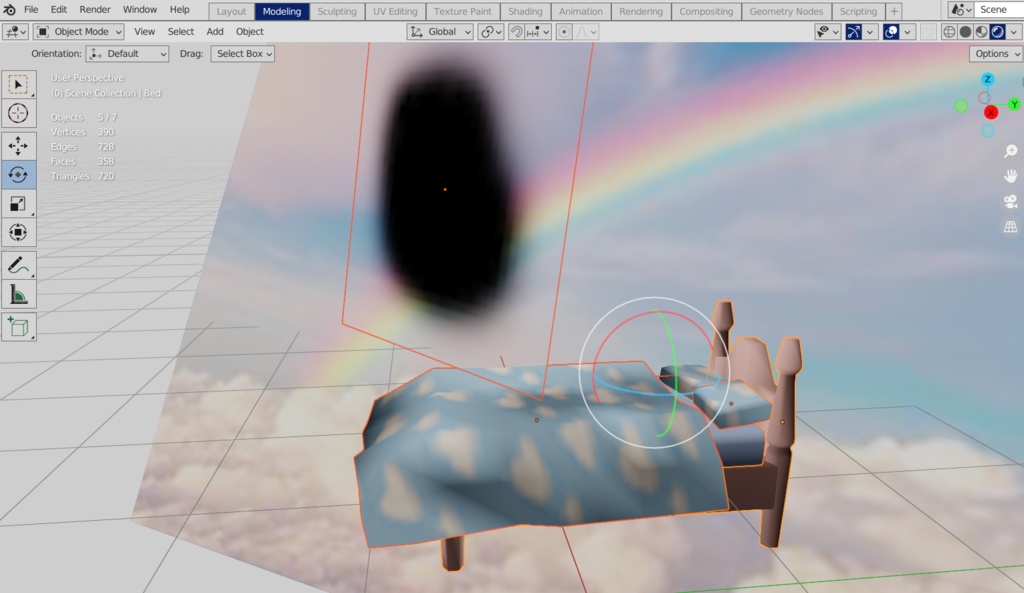Open proportional falloff dropdown
Screen dimensions: 1024x593
click(x=586, y=31)
